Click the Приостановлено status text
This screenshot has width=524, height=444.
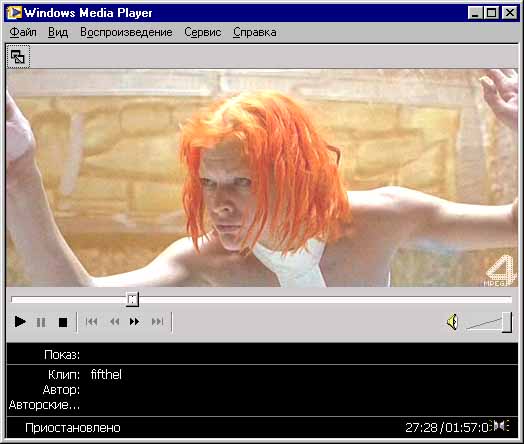[73, 428]
